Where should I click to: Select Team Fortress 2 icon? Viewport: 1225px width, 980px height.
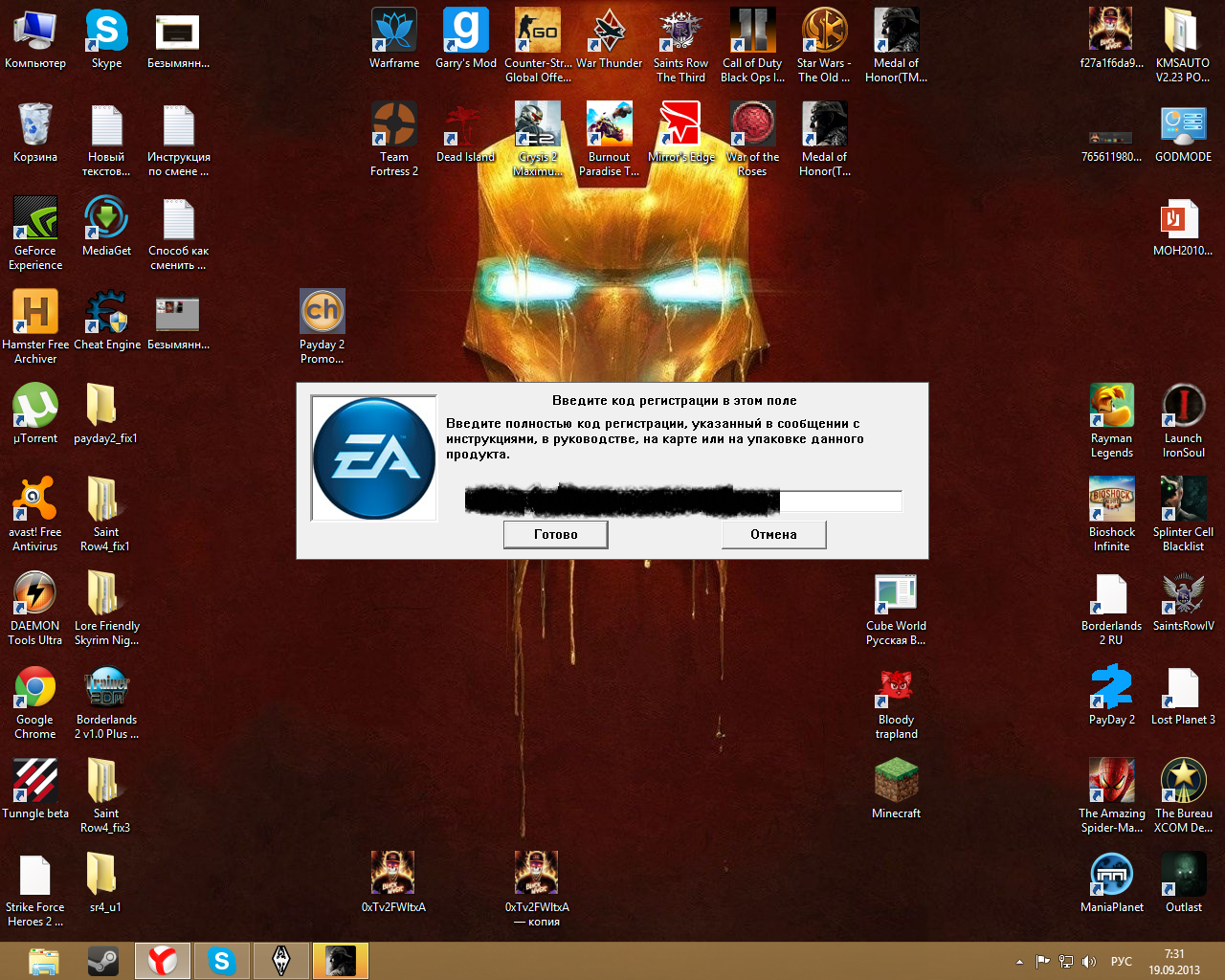394,140
